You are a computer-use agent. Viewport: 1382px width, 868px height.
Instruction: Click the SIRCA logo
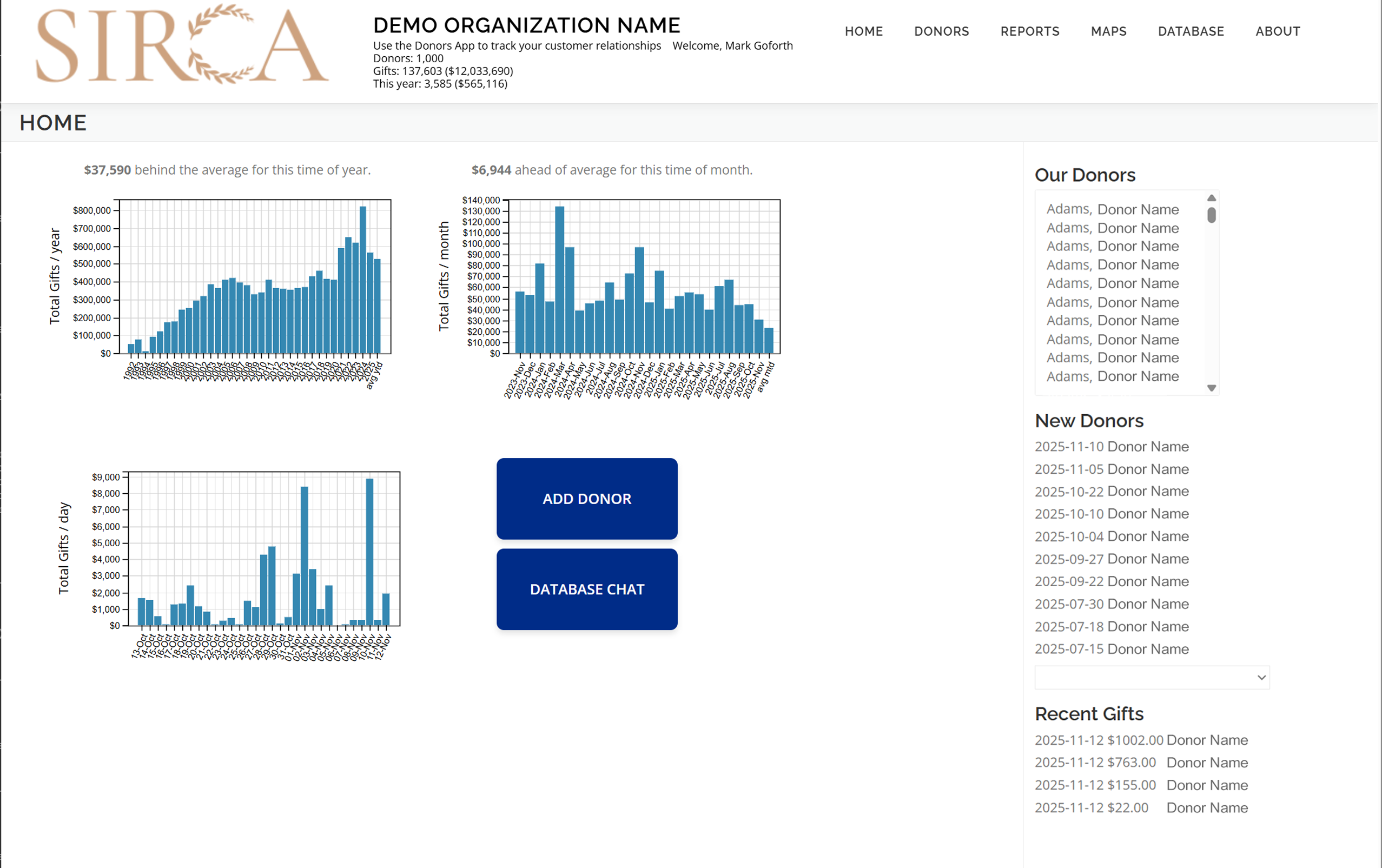coord(181,45)
